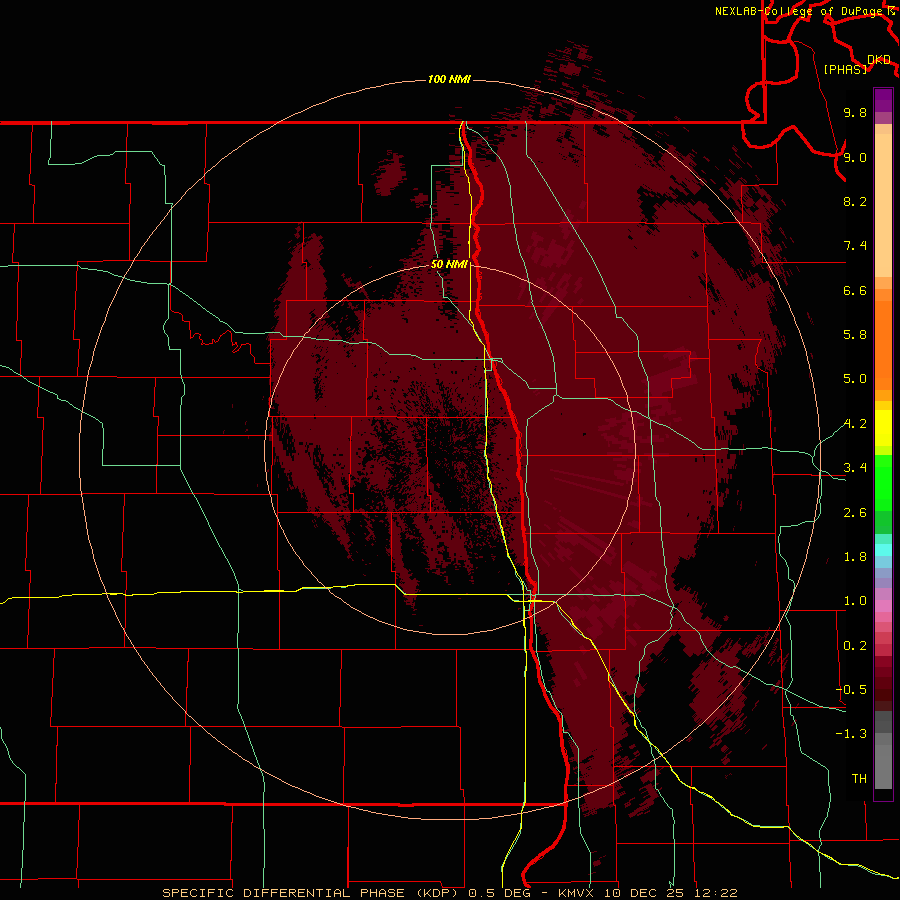Click the 1.0 color scale value

tap(855, 601)
